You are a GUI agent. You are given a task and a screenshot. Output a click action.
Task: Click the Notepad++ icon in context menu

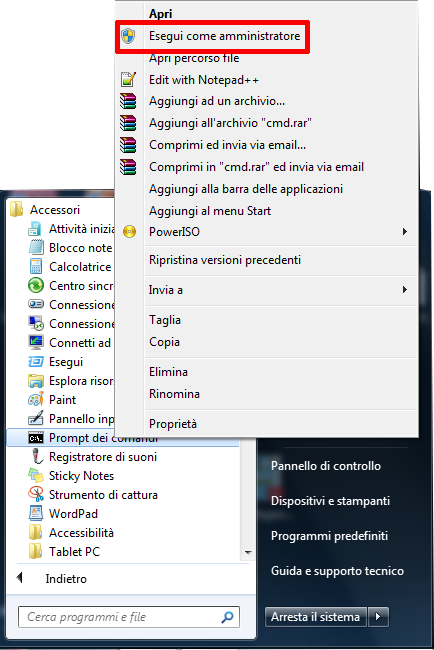128,79
